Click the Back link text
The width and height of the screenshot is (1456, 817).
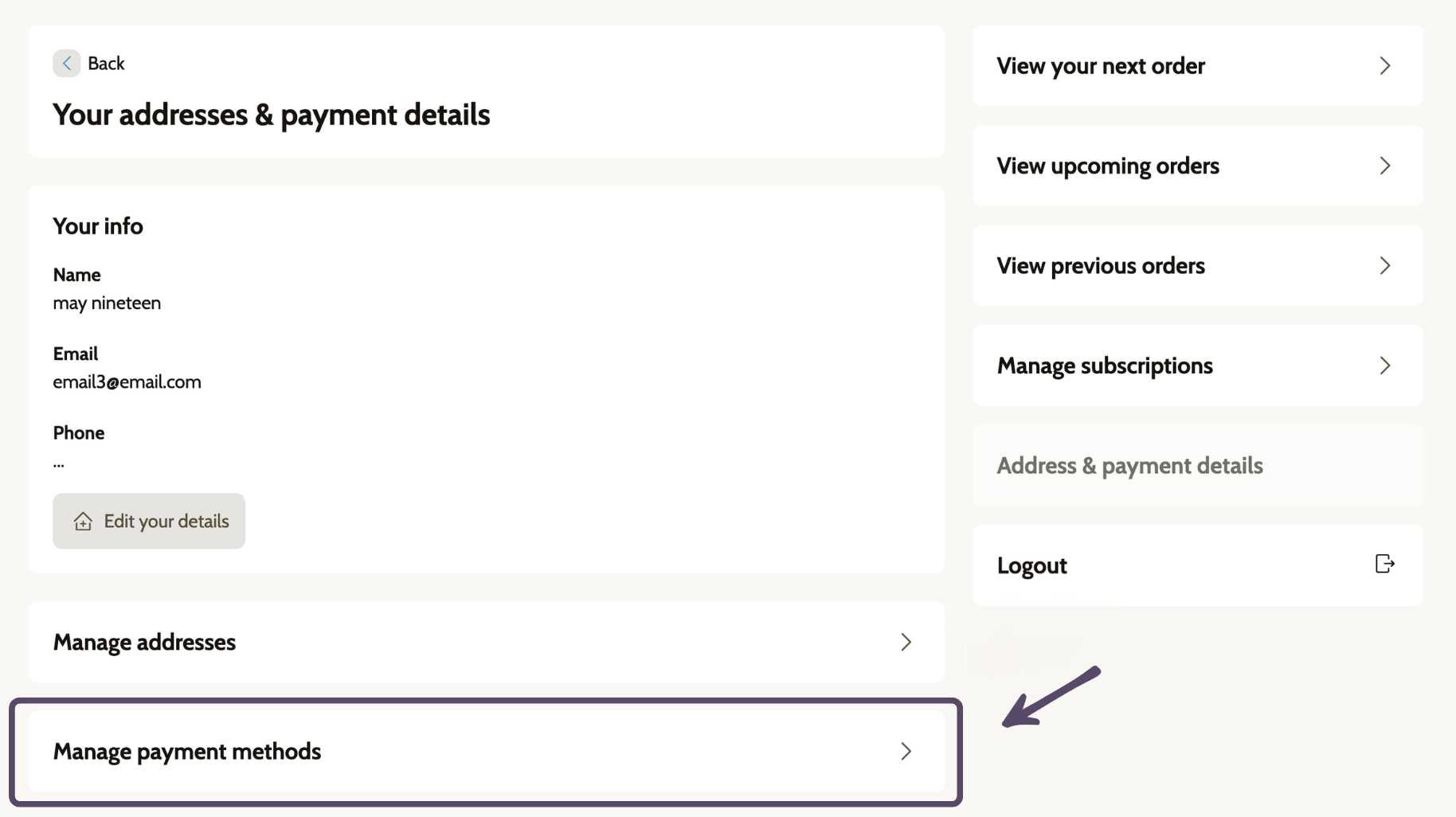click(x=106, y=64)
